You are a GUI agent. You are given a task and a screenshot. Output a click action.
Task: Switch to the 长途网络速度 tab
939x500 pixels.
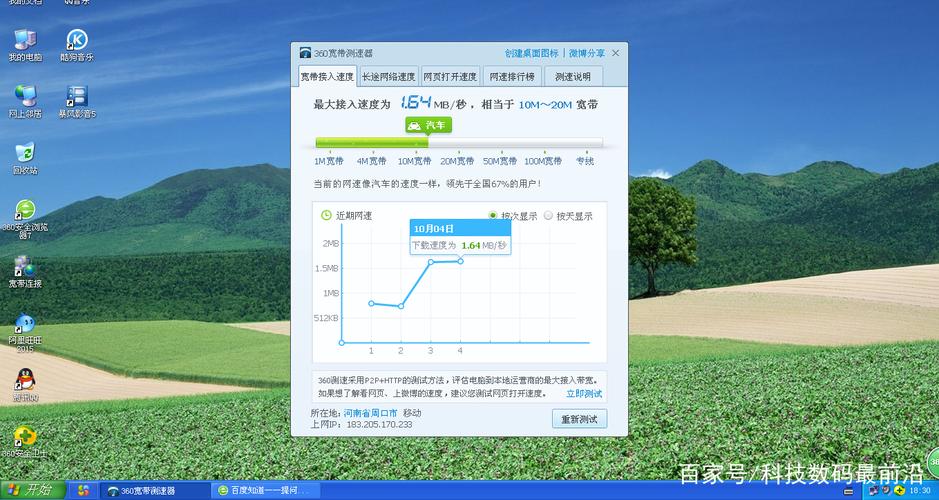click(x=388, y=77)
